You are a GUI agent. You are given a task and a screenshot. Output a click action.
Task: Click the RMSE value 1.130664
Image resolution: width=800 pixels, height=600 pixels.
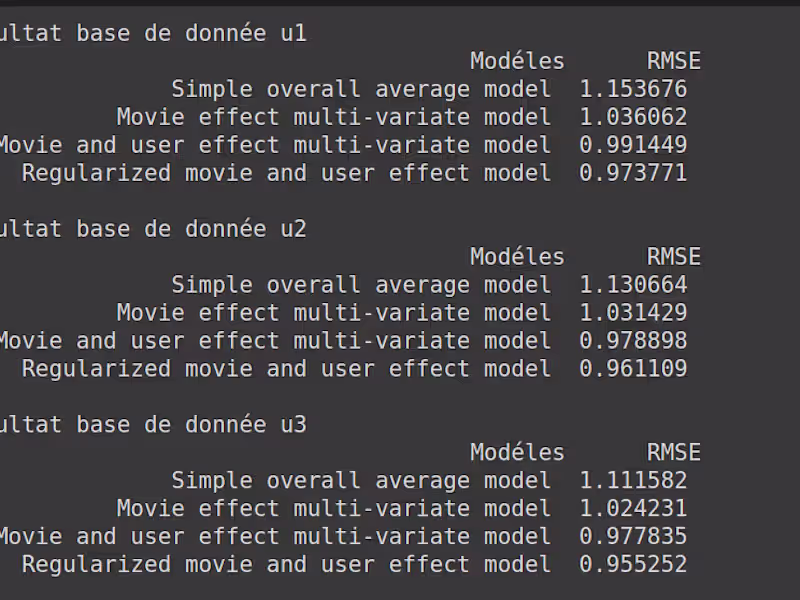[x=633, y=285]
